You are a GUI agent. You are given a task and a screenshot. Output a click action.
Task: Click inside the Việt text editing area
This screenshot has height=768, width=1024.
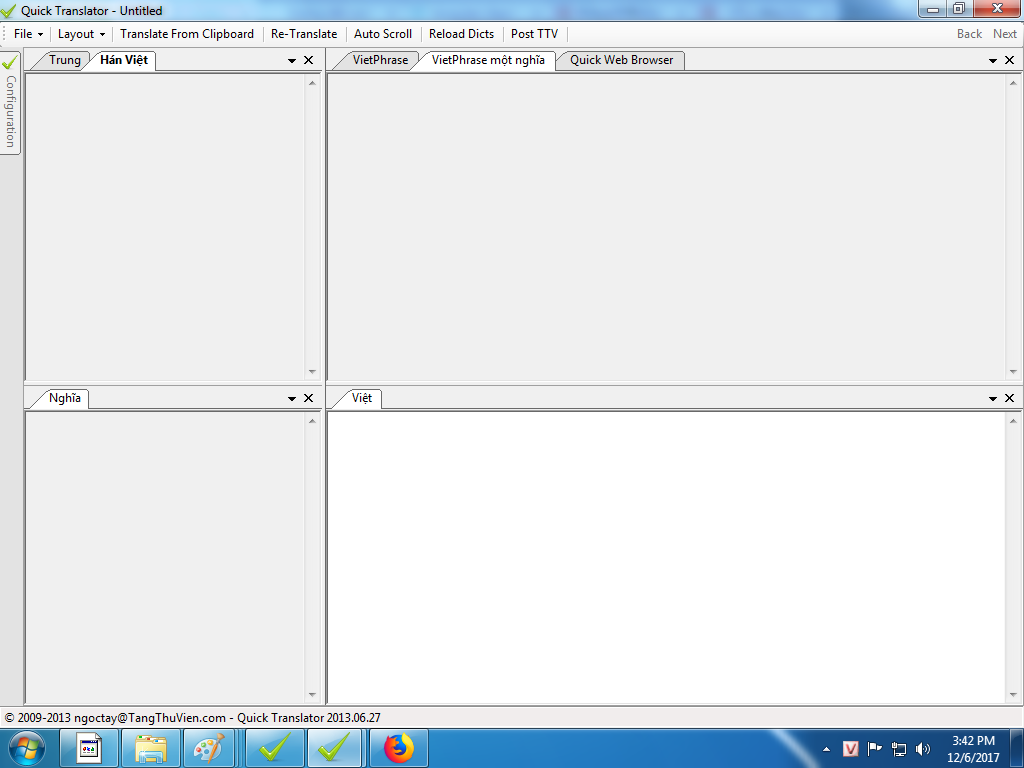(x=665, y=555)
